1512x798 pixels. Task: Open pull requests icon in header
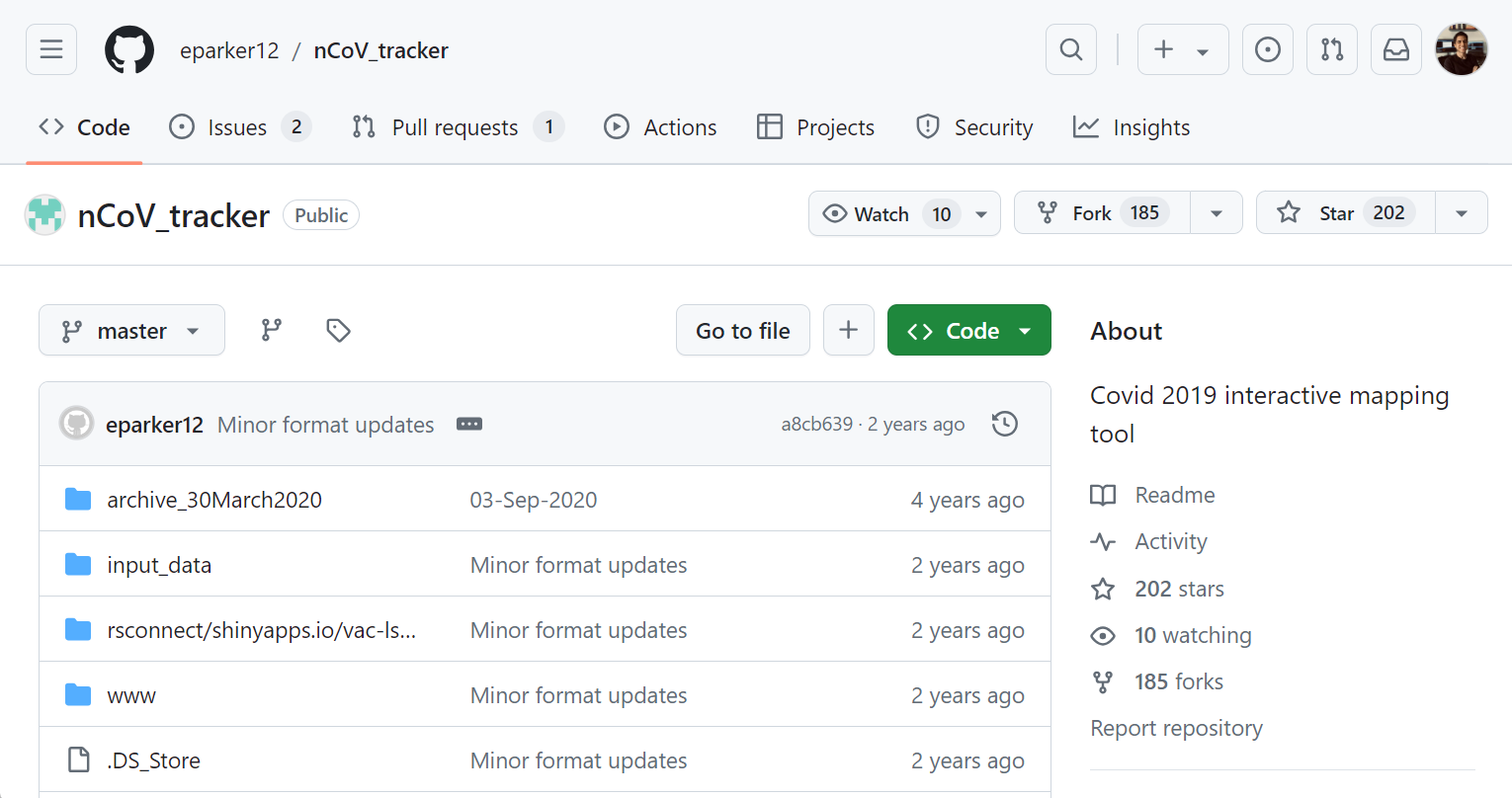point(1331,49)
